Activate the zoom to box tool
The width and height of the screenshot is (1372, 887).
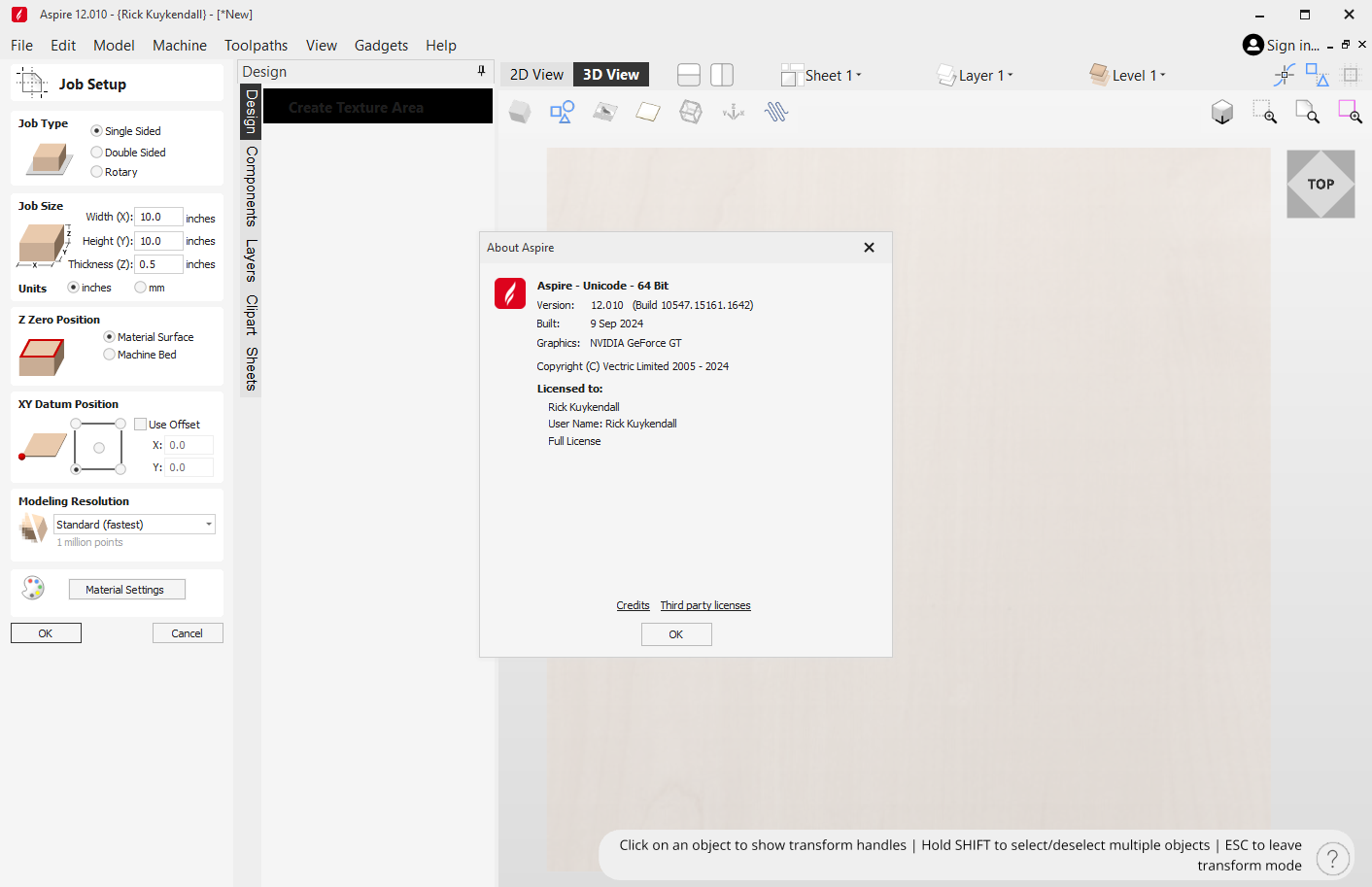coord(1264,113)
